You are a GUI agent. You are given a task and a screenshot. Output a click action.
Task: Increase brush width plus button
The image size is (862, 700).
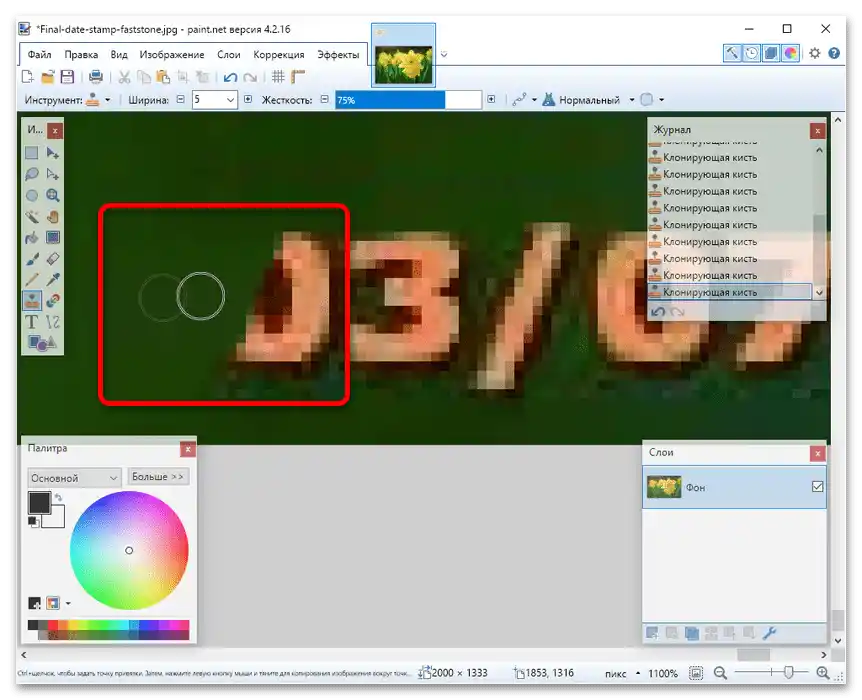(248, 100)
